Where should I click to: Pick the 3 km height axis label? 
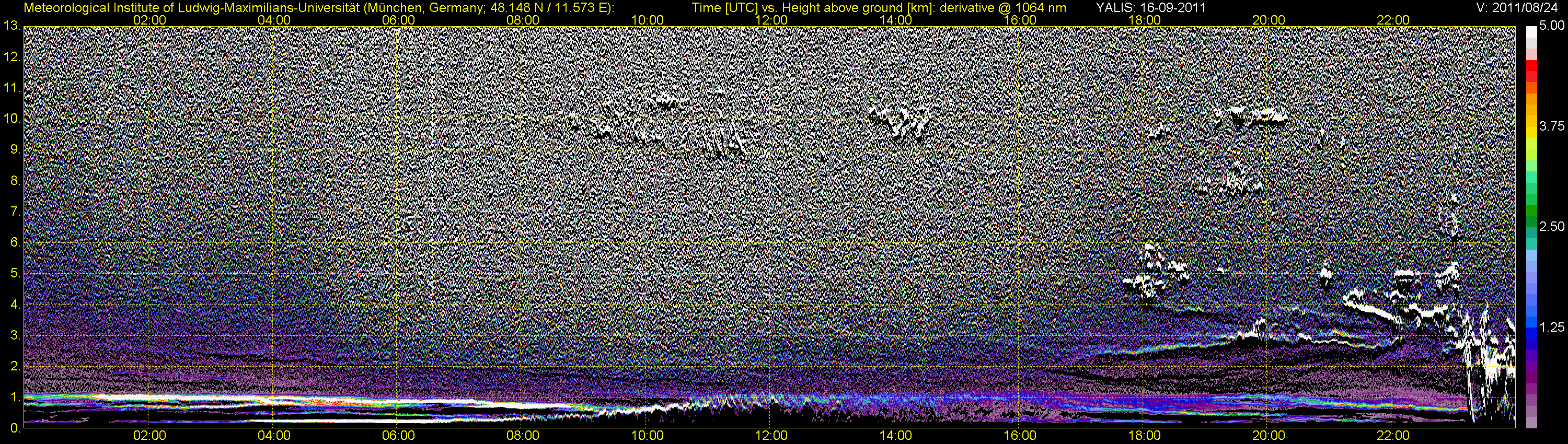pyautogui.click(x=15, y=335)
